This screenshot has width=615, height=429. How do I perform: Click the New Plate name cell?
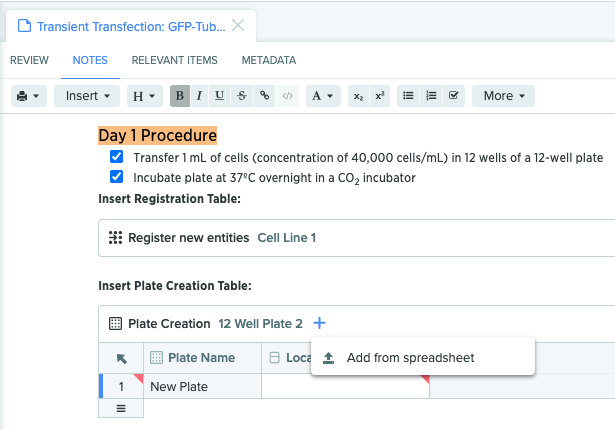pyautogui.click(x=202, y=386)
